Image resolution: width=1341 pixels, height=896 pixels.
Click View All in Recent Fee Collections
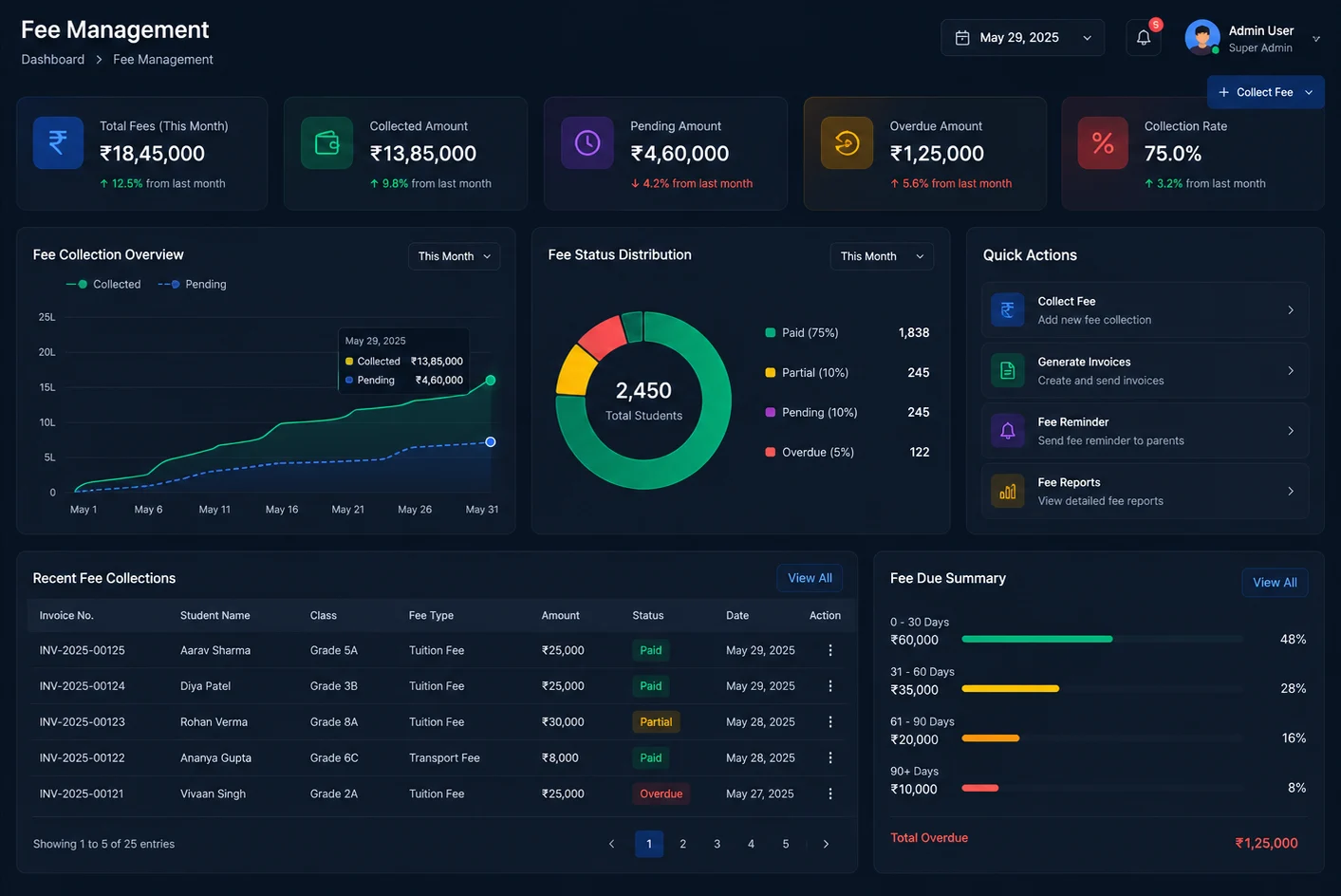click(810, 578)
